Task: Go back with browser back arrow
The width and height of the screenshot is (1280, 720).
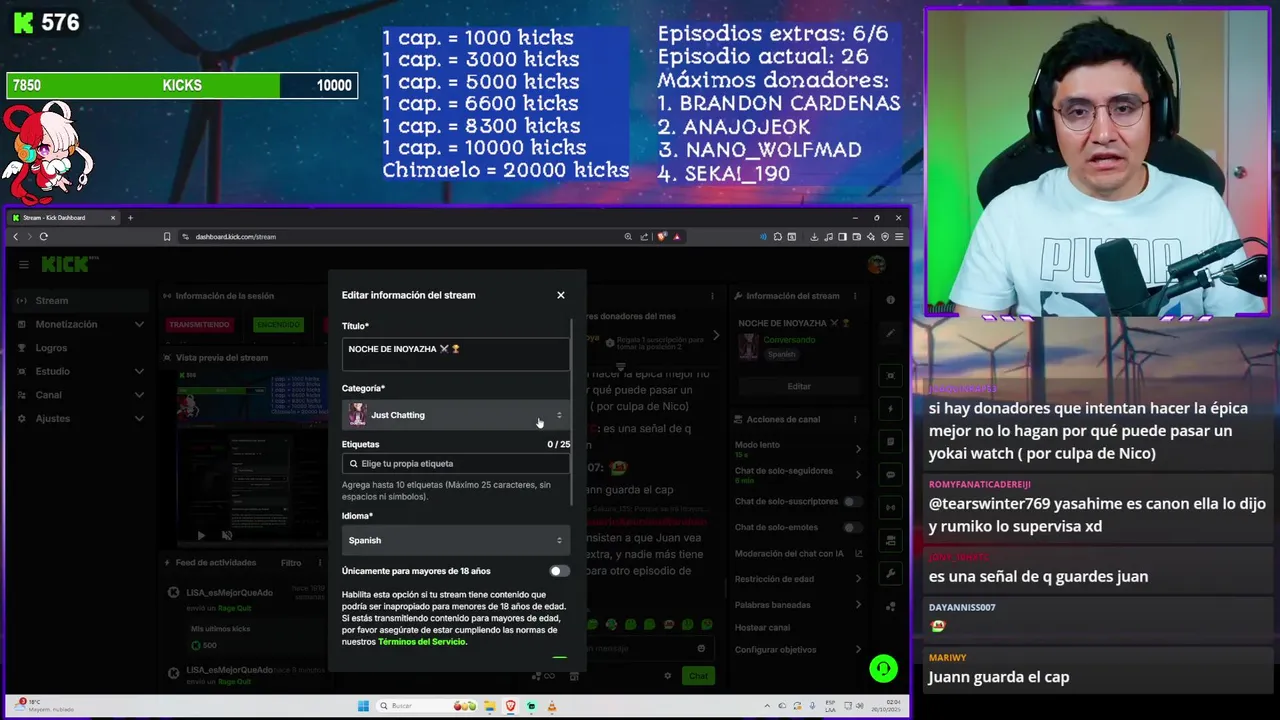Action: pyautogui.click(x=16, y=237)
